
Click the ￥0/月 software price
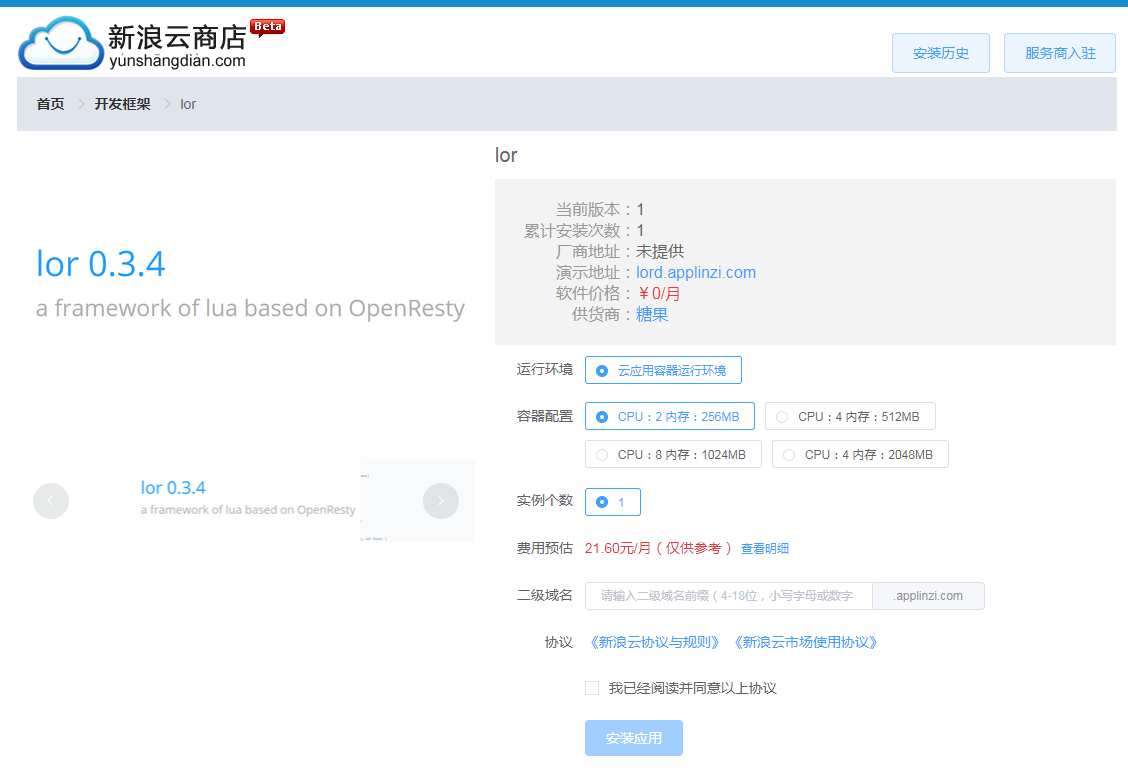659,294
